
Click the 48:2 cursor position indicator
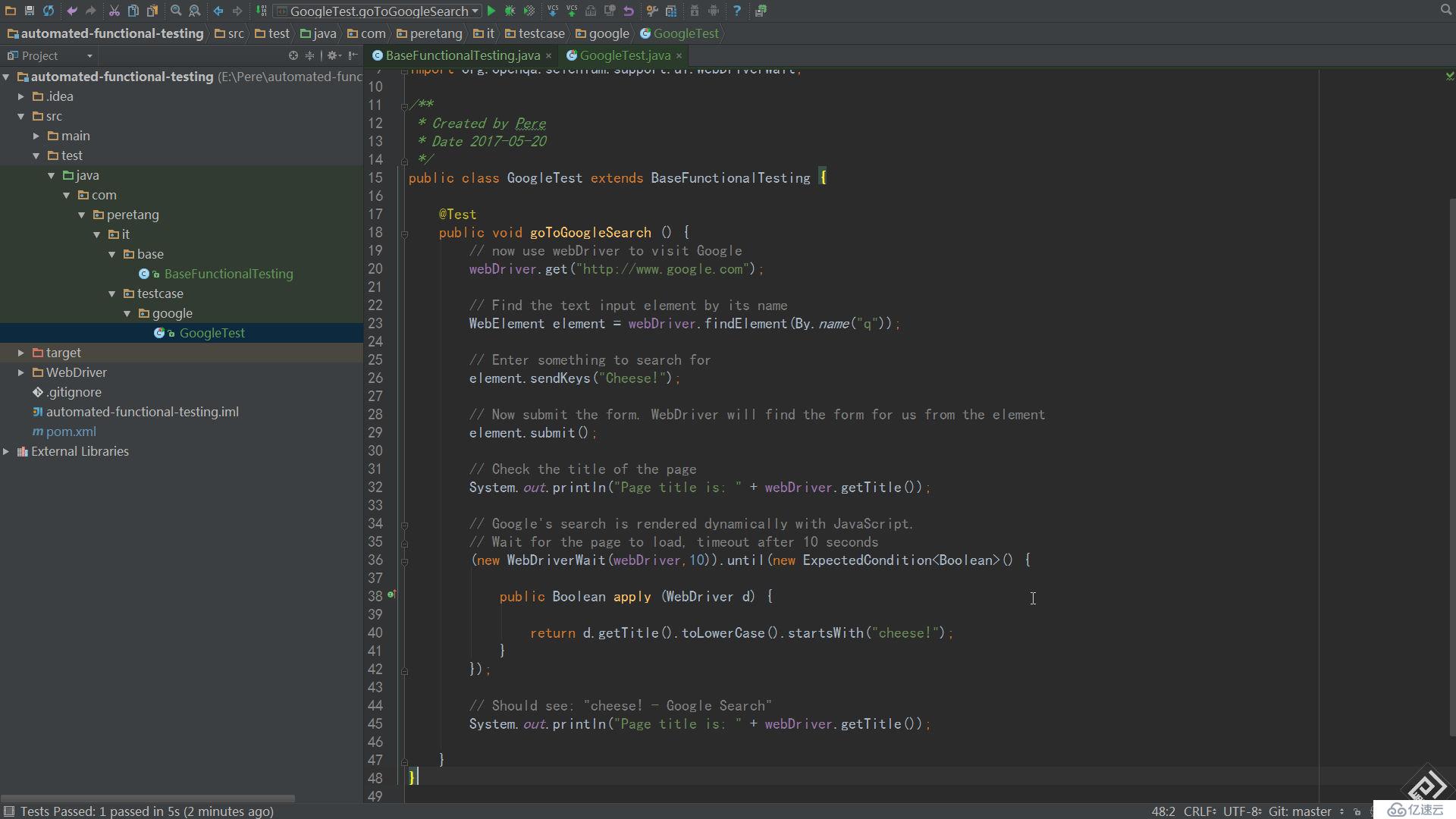[x=1163, y=811]
